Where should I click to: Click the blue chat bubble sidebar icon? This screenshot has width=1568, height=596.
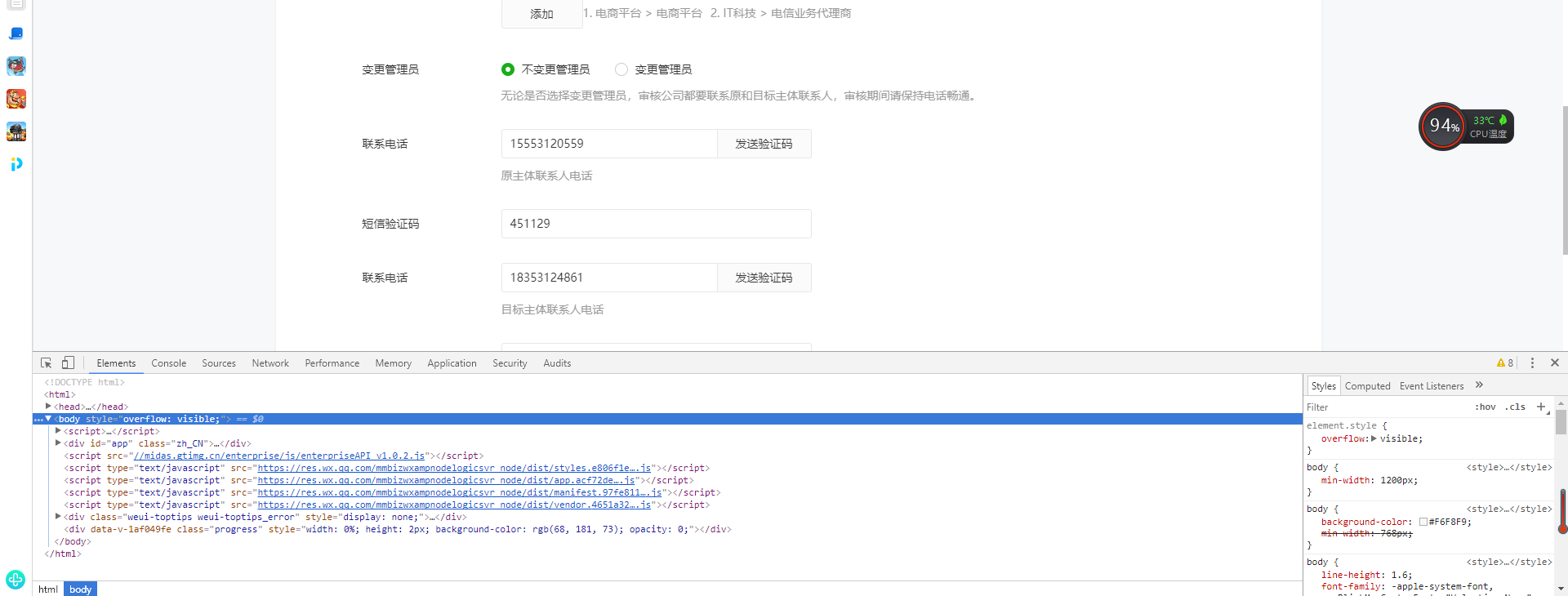coord(16,33)
